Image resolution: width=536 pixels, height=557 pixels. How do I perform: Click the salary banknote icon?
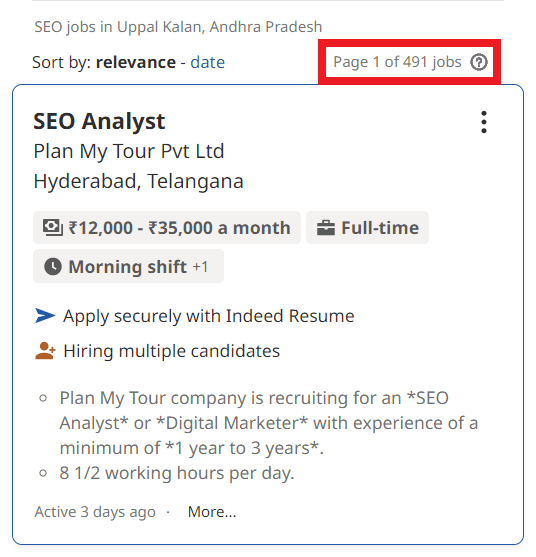[53, 227]
